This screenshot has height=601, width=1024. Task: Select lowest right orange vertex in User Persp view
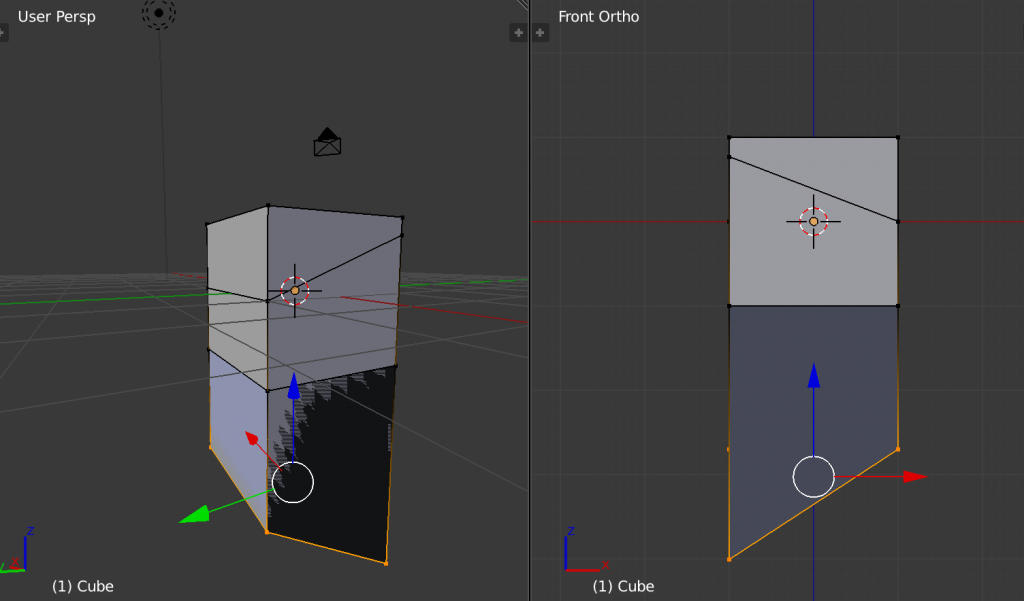point(386,563)
